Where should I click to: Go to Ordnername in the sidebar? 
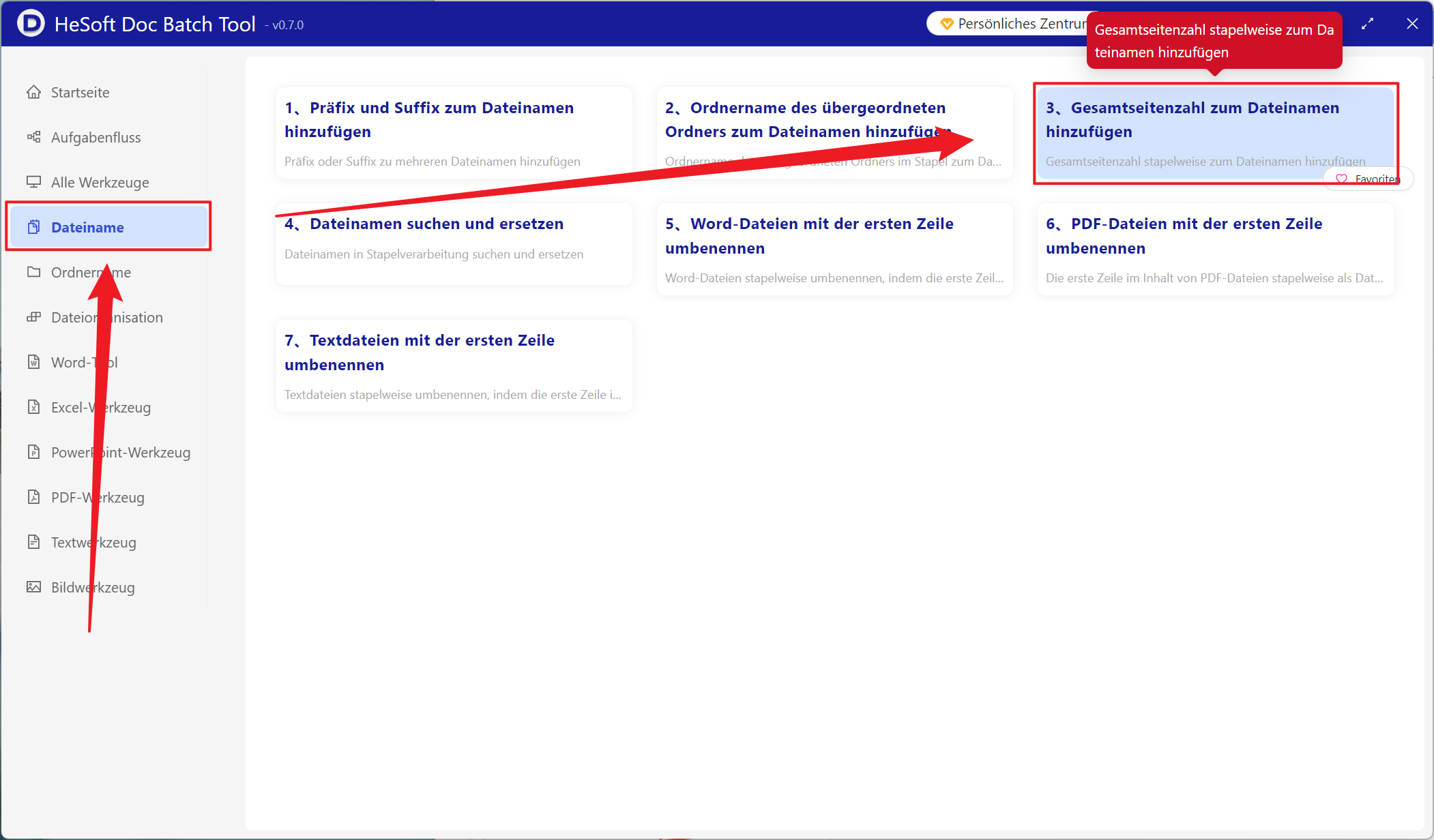[x=108, y=272]
